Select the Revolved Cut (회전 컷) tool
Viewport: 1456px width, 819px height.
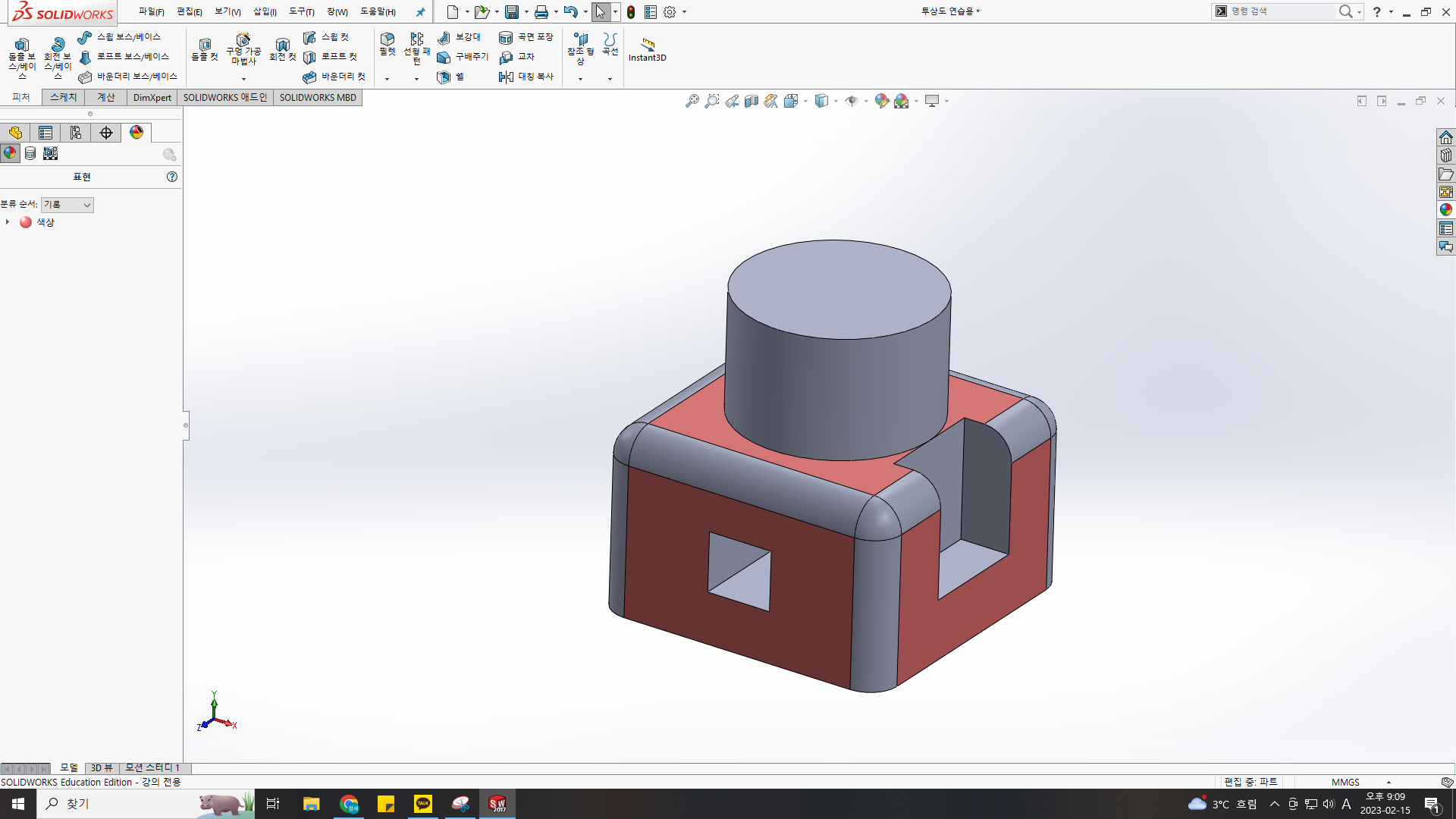tap(282, 47)
